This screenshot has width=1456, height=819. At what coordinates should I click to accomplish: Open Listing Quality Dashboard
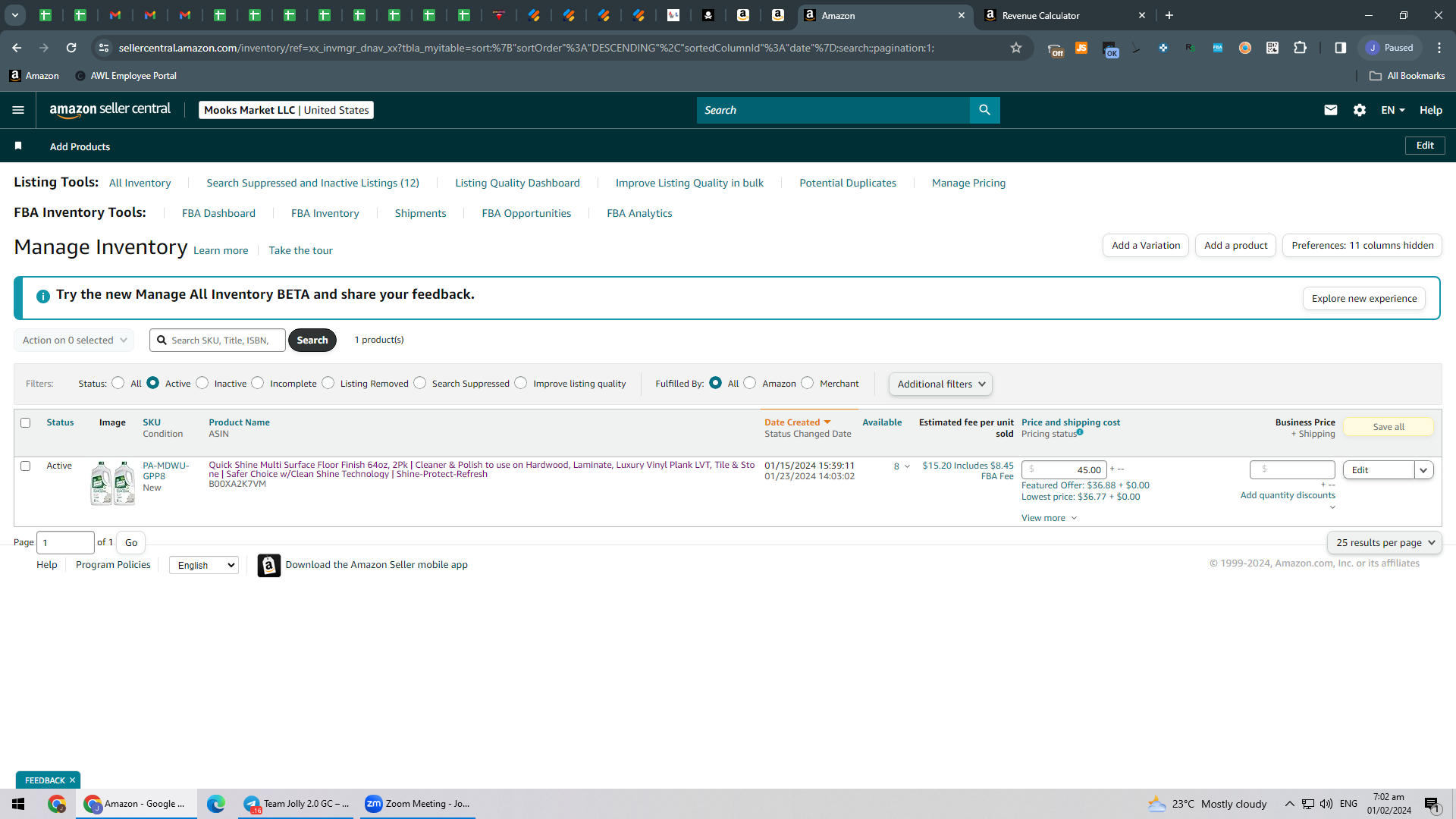517,183
